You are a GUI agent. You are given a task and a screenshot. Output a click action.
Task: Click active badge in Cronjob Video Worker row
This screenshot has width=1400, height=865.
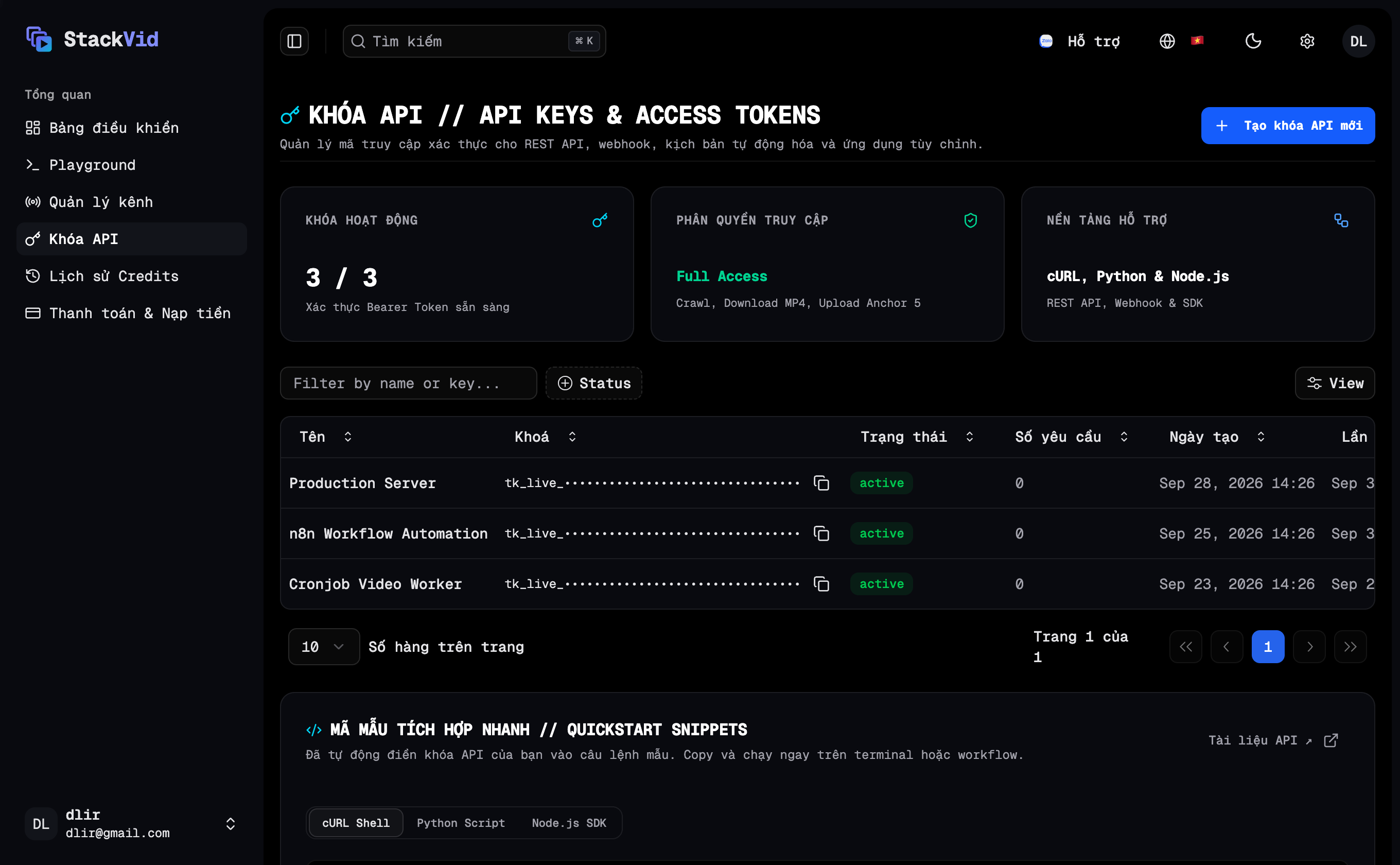click(x=881, y=583)
